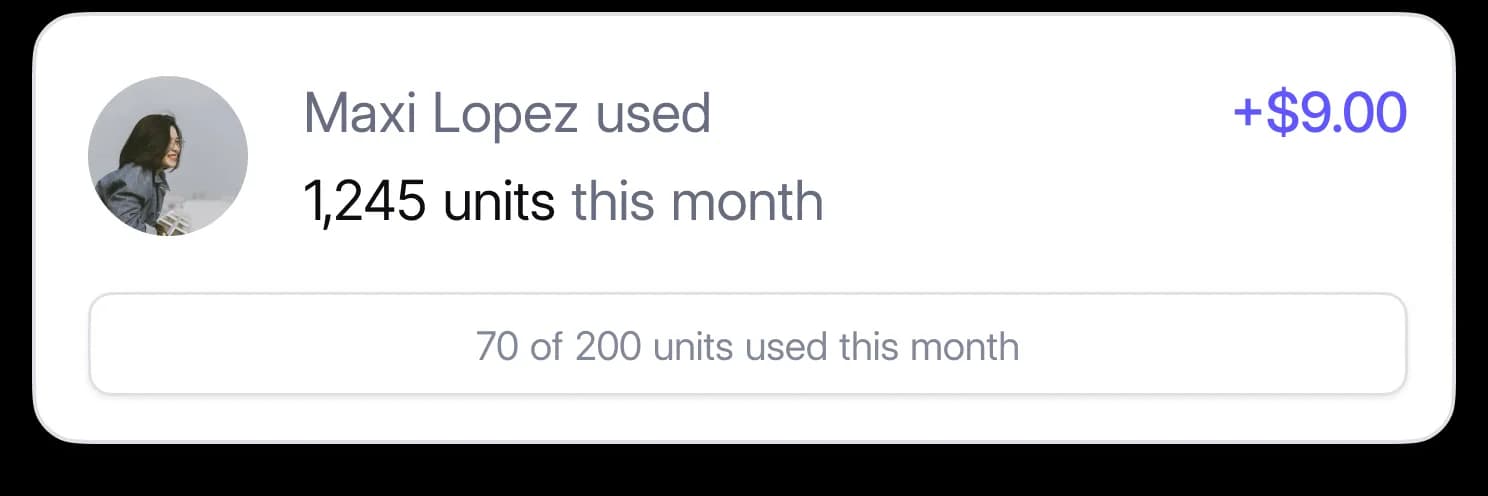Click the number 1,245

(x=365, y=204)
